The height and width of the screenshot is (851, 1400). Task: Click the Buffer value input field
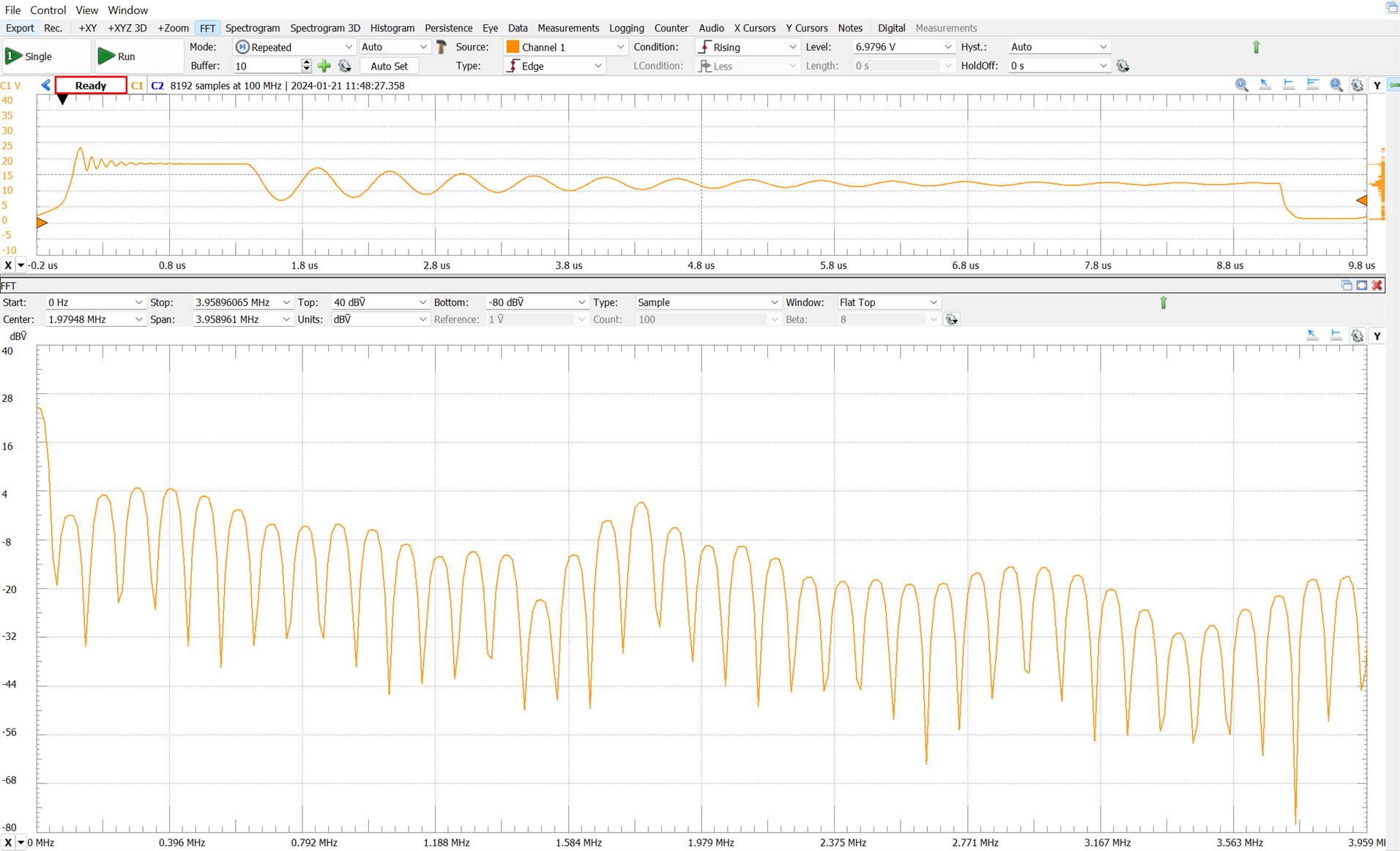[267, 66]
